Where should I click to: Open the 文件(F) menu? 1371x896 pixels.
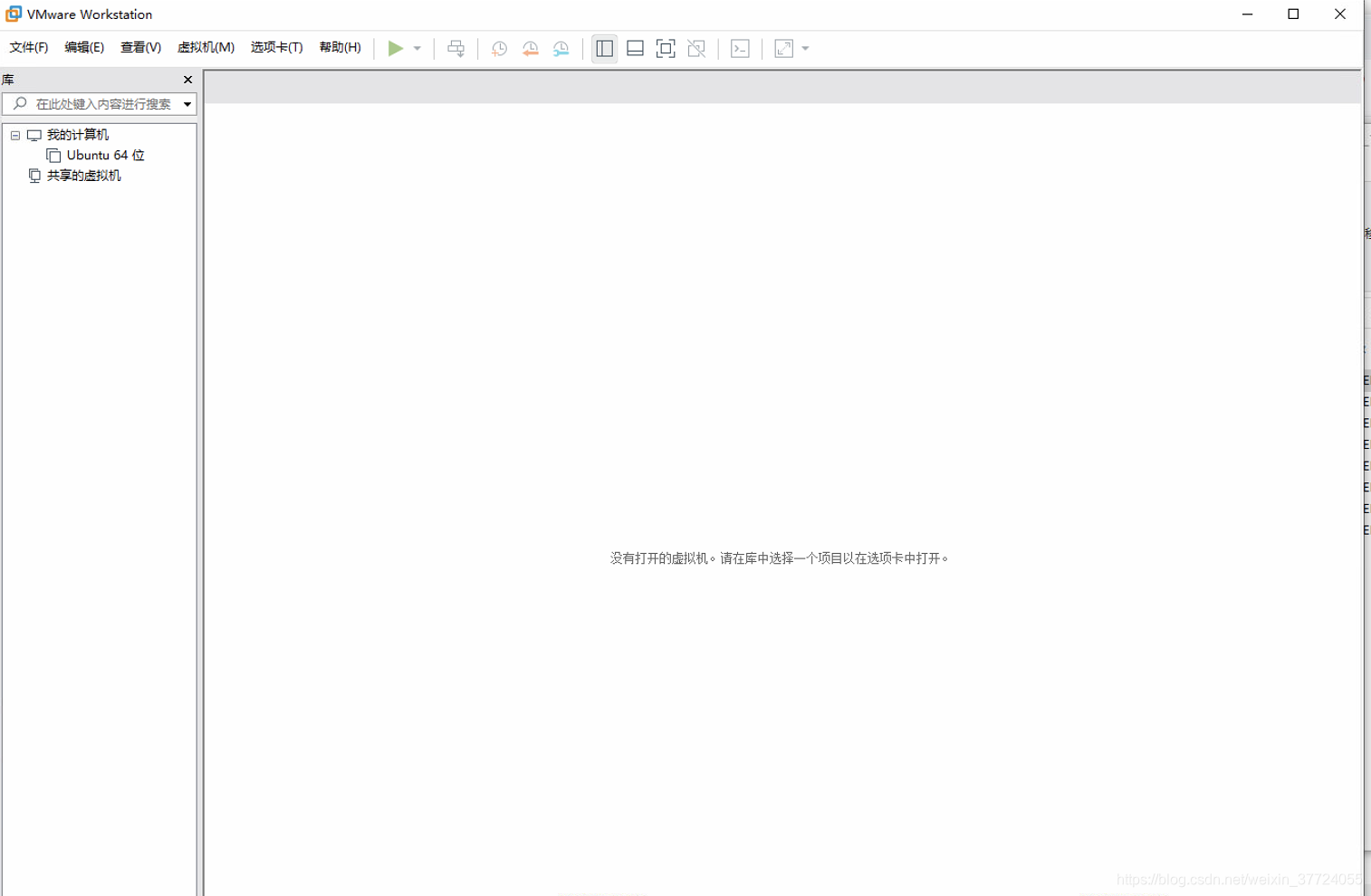pyautogui.click(x=29, y=47)
